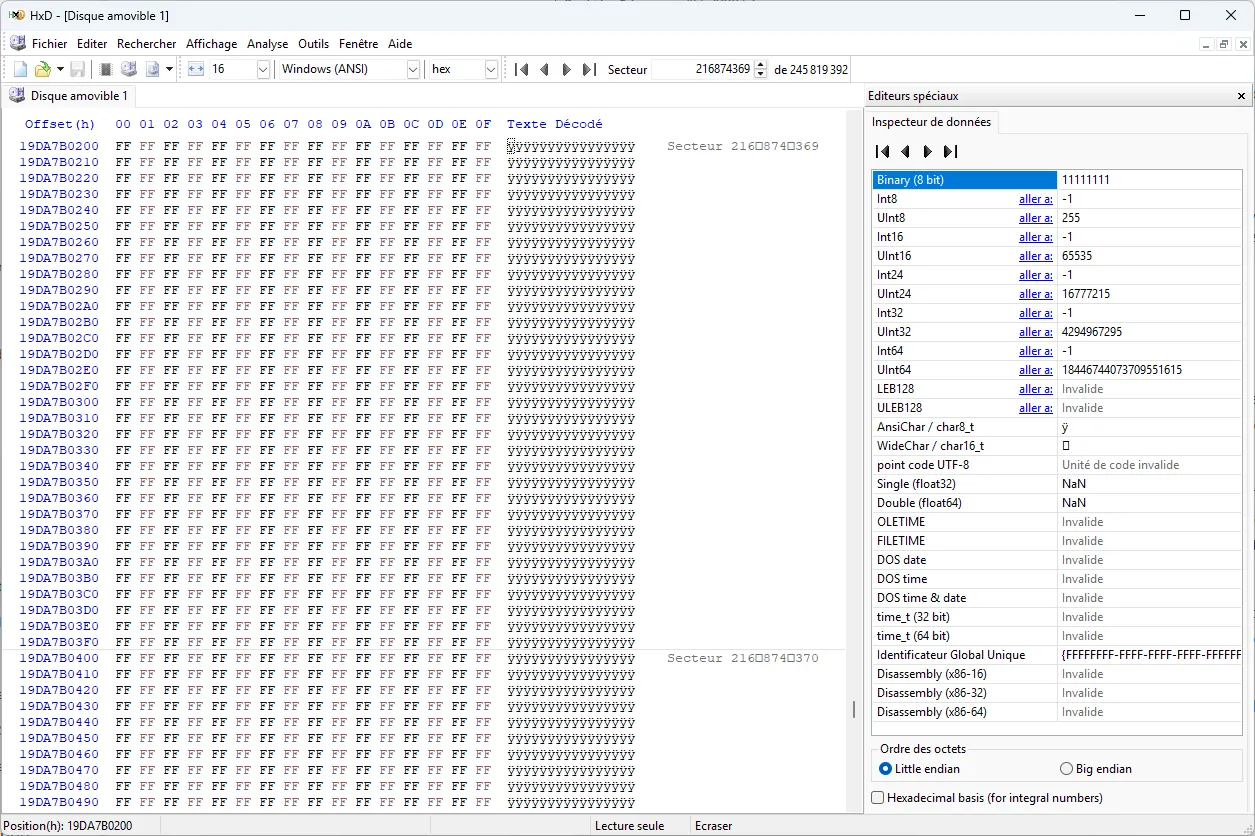Open the Fichier menu
1255x836 pixels.
[x=49, y=44]
